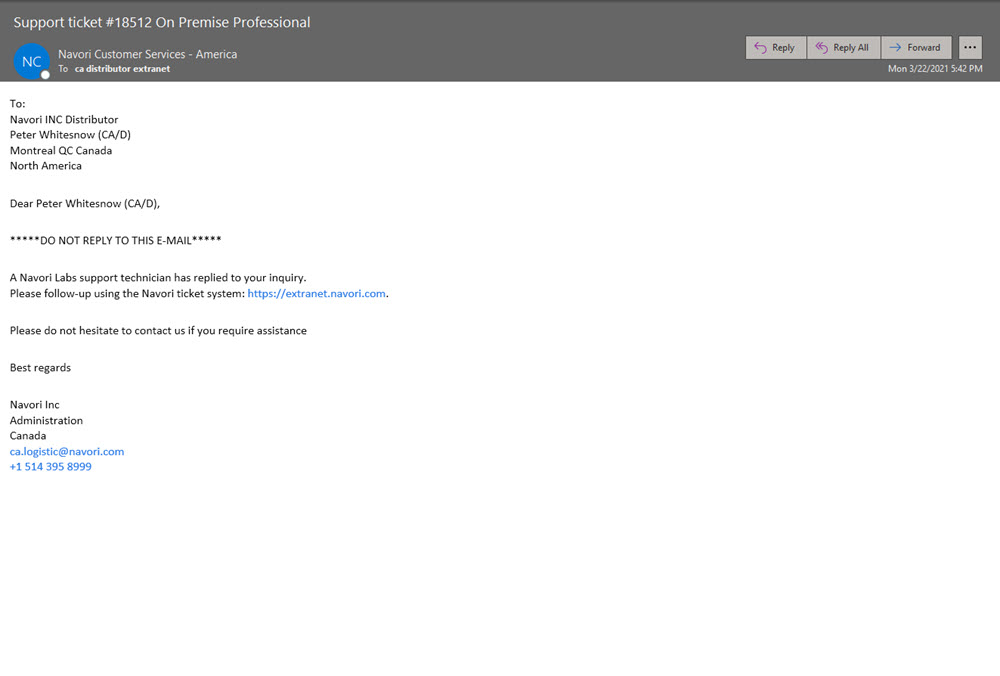Click the recipient ca distributor extranet
This screenshot has height=676, width=1000.
click(122, 69)
